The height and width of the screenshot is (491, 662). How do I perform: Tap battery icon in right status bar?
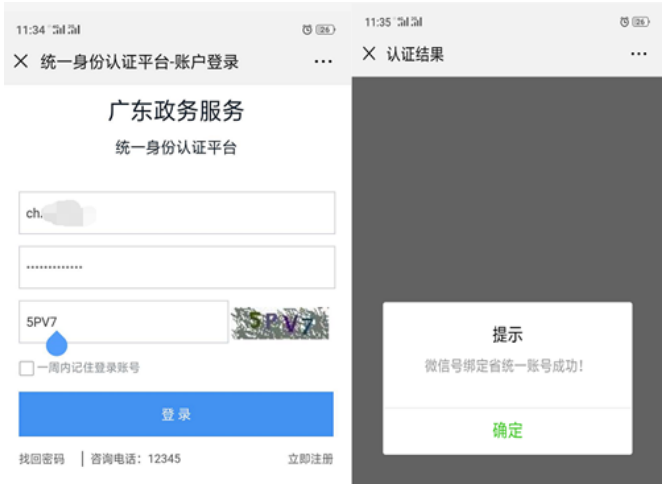pyautogui.click(x=640, y=22)
